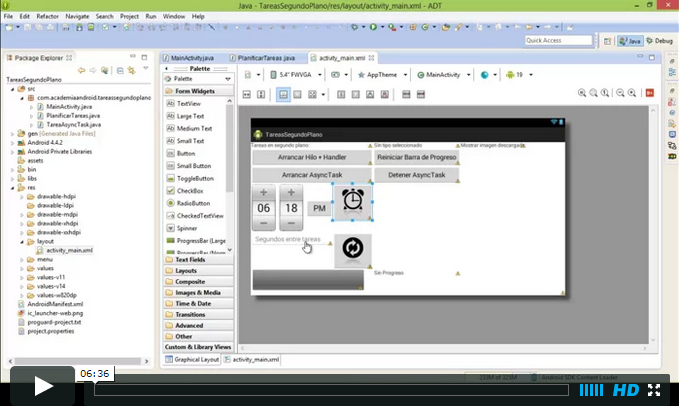
Task: Click the red lint warnings icon
Action: click(x=650, y=93)
